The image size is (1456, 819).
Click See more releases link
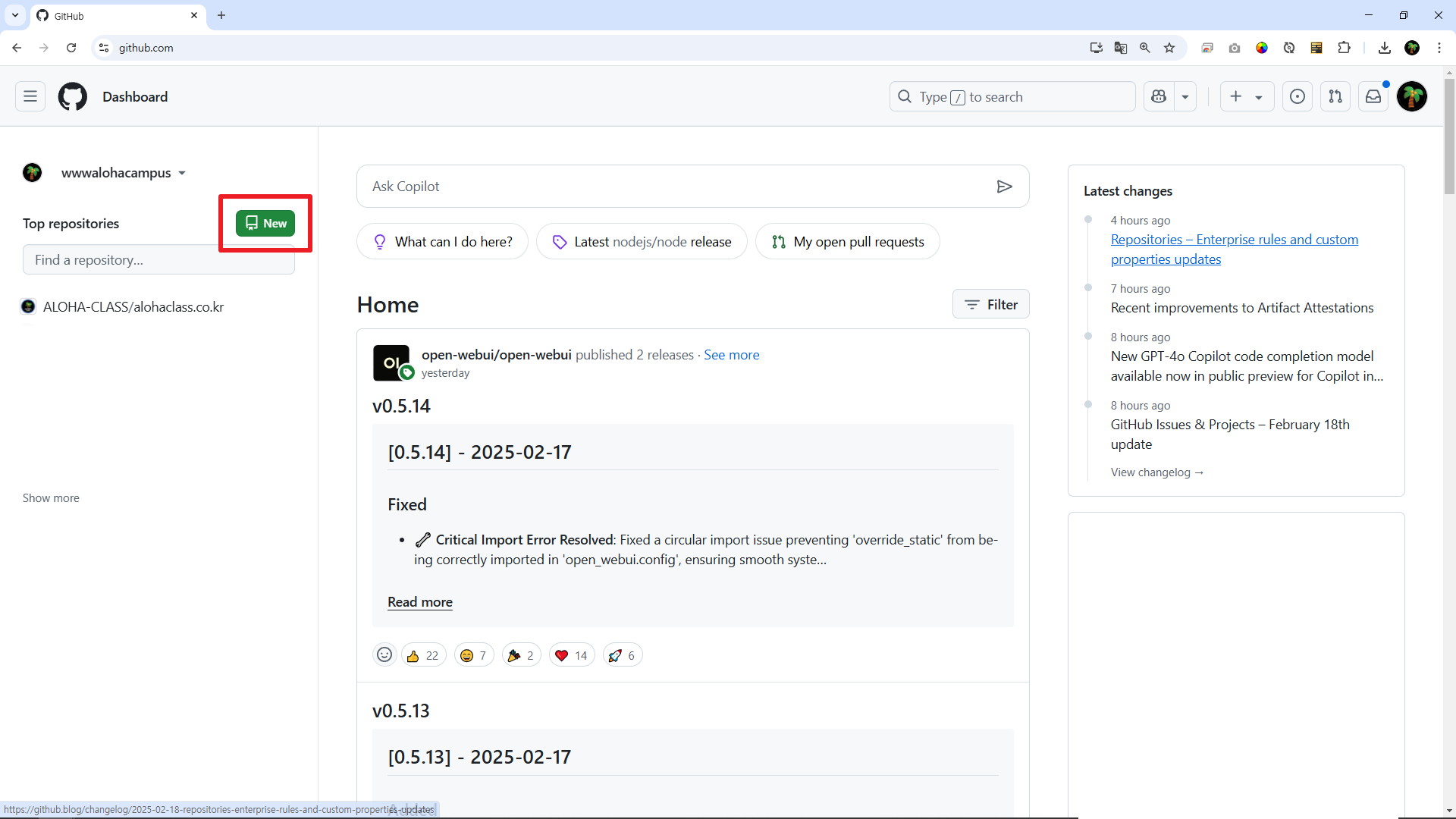point(731,355)
